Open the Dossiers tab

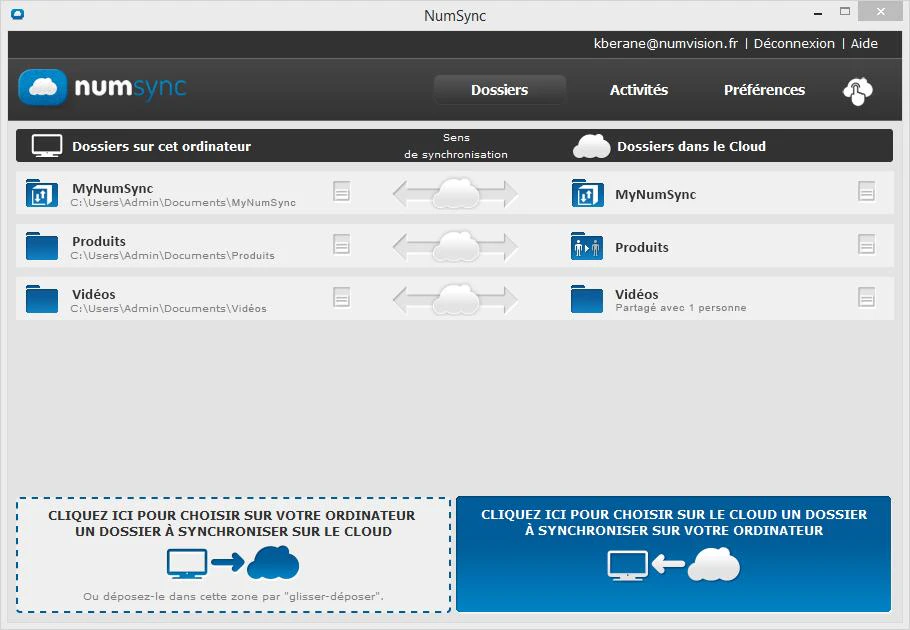tap(499, 90)
